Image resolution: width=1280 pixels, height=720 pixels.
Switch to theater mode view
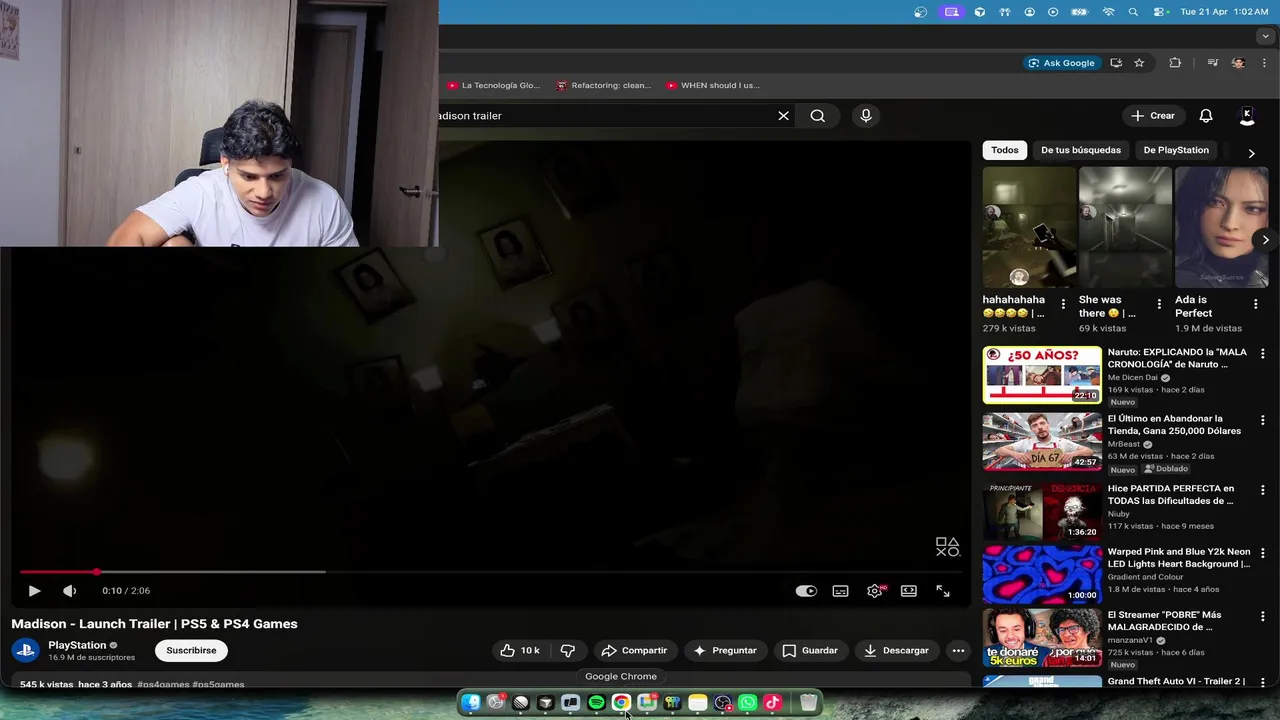(x=909, y=591)
